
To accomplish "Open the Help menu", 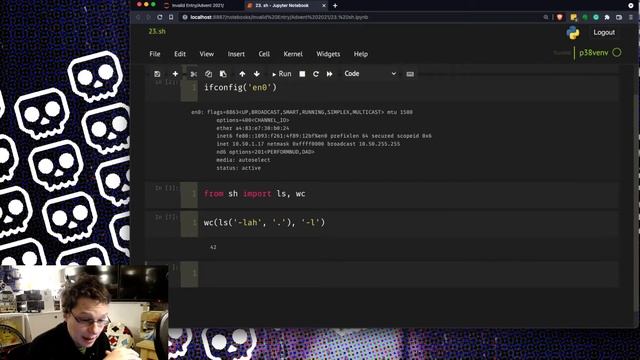I will pos(360,54).
